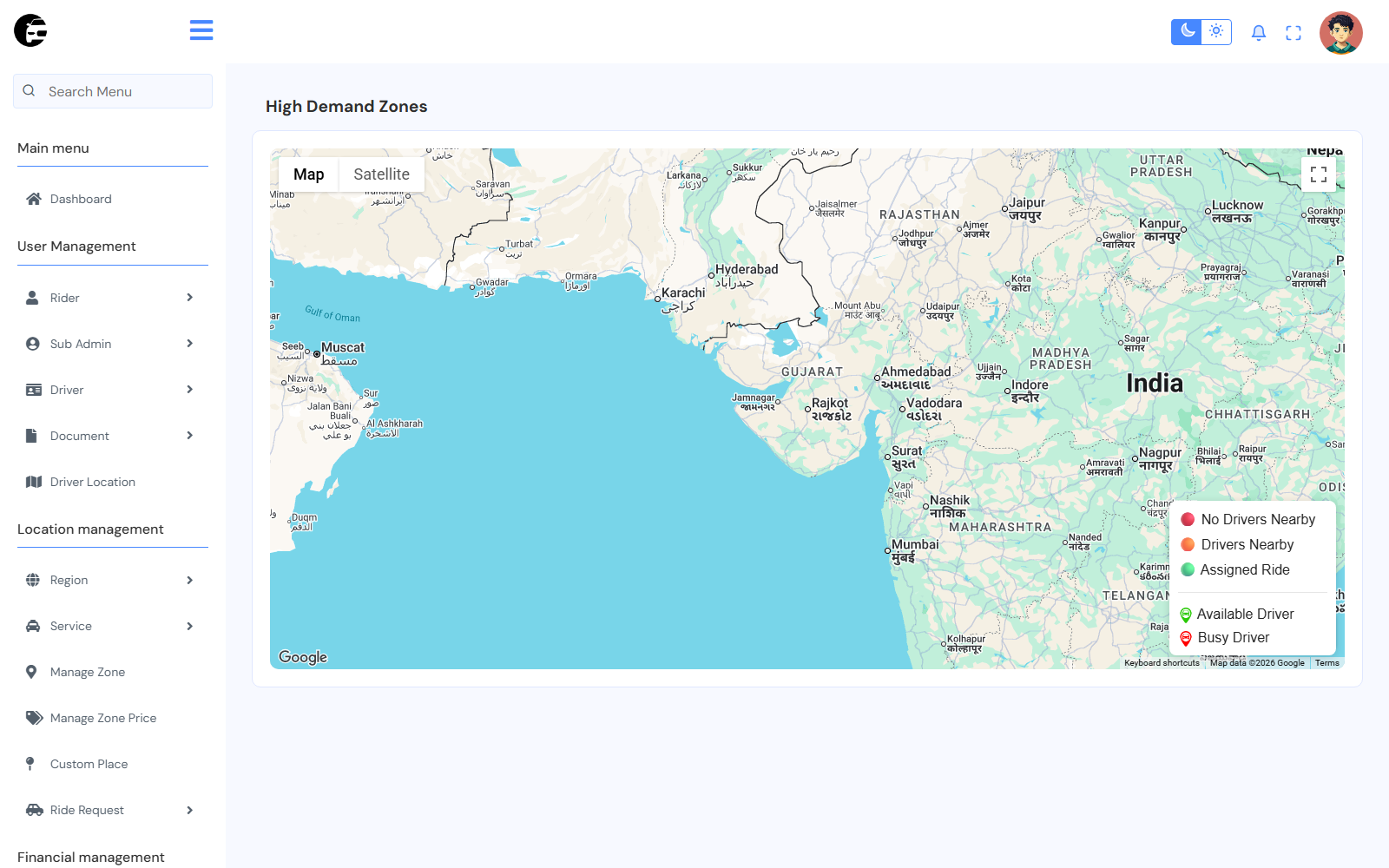Image resolution: width=1389 pixels, height=868 pixels.
Task: Click the Sub Admin account icon
Action: [x=33, y=344]
